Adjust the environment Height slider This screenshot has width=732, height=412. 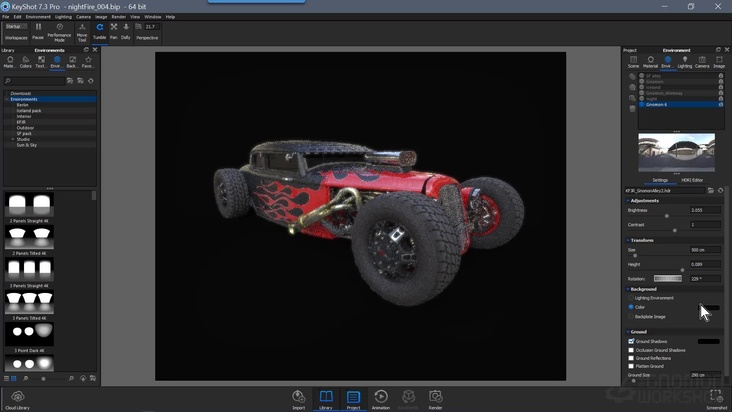[683, 270]
